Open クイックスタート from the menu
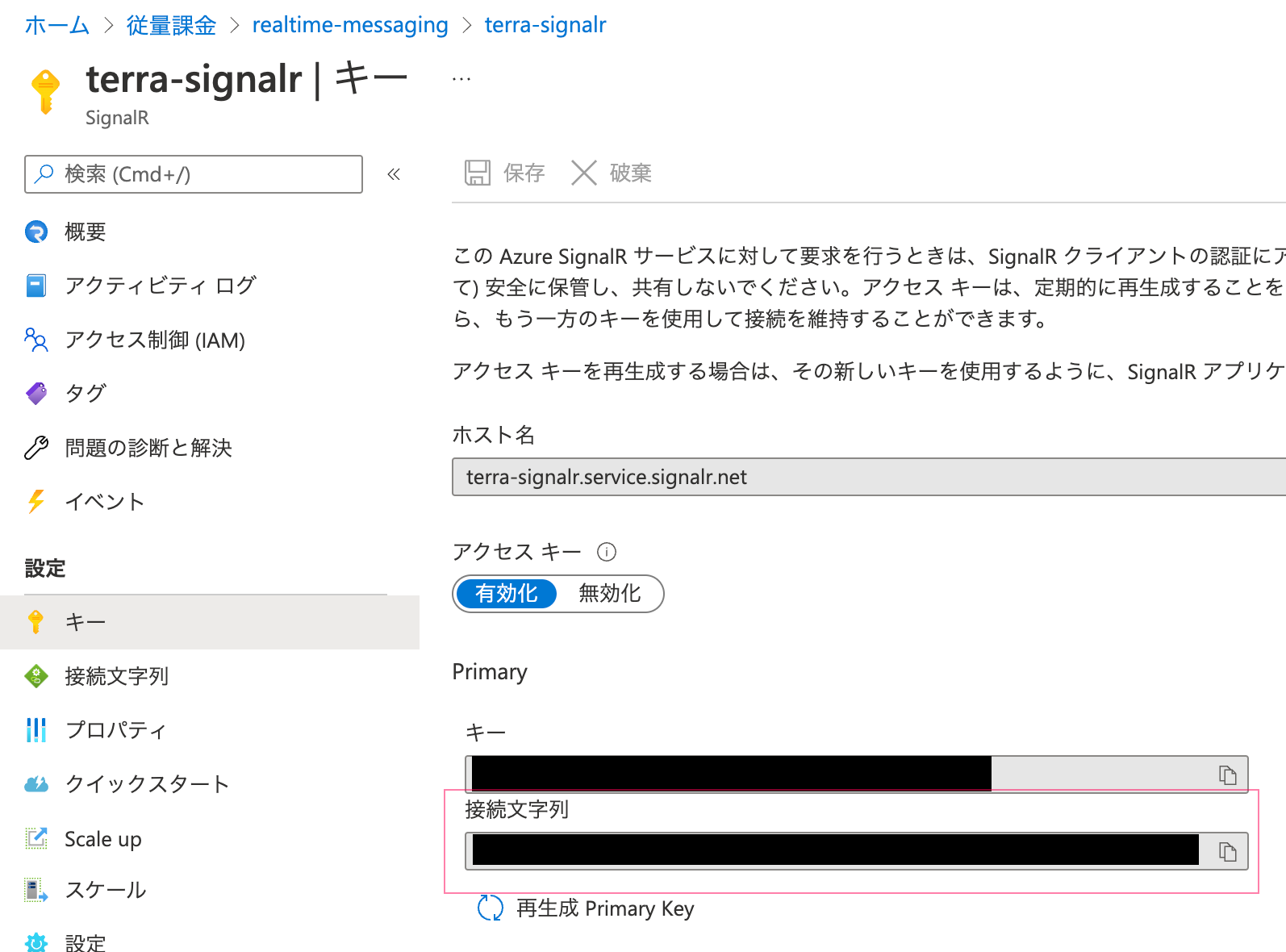The width and height of the screenshot is (1286, 952). [146, 783]
